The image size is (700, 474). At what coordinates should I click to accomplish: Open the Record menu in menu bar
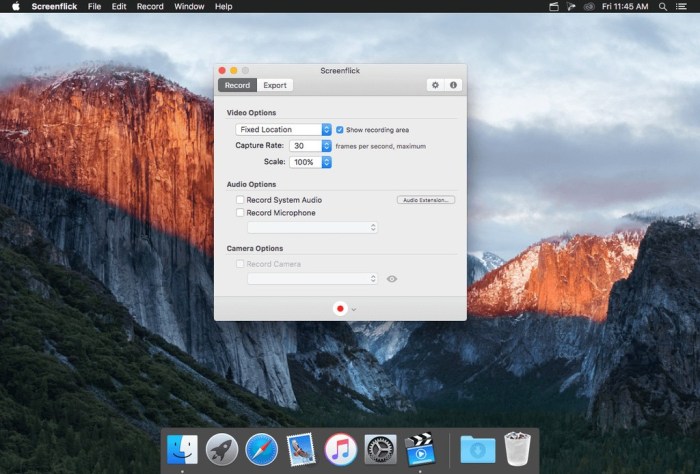click(x=150, y=6)
